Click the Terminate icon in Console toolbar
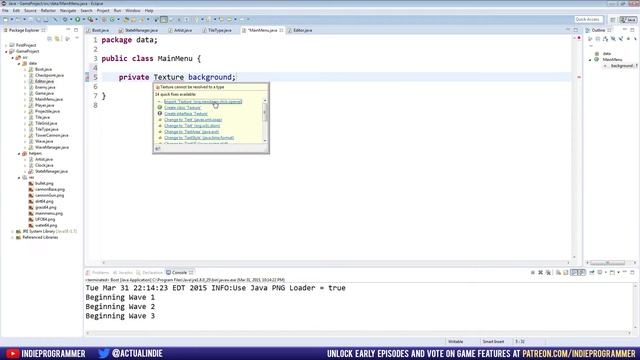The image size is (640, 360). (532, 273)
